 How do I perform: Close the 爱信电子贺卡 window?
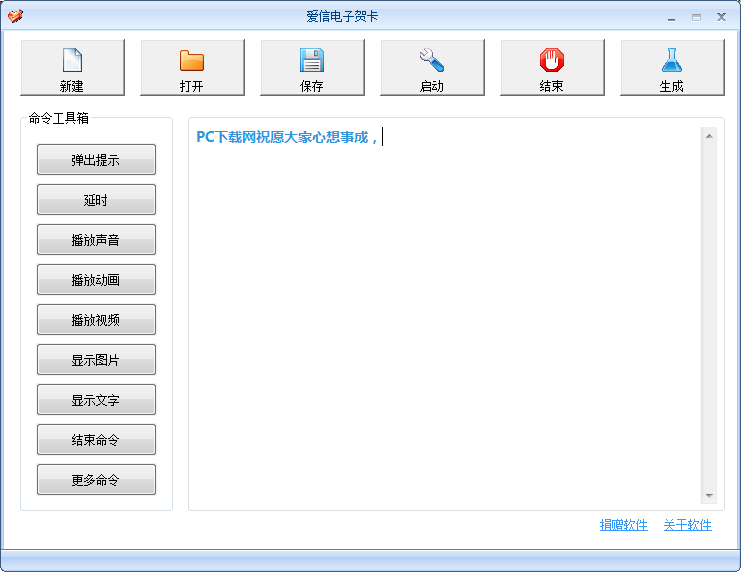coord(721,17)
